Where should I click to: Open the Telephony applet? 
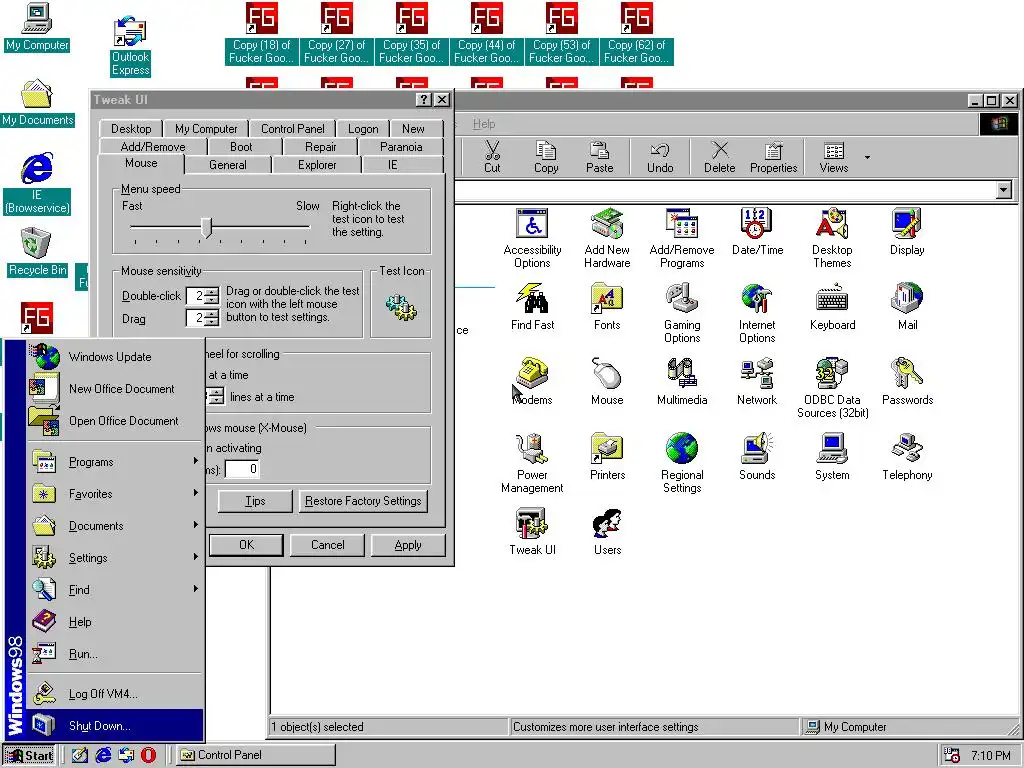click(x=906, y=457)
